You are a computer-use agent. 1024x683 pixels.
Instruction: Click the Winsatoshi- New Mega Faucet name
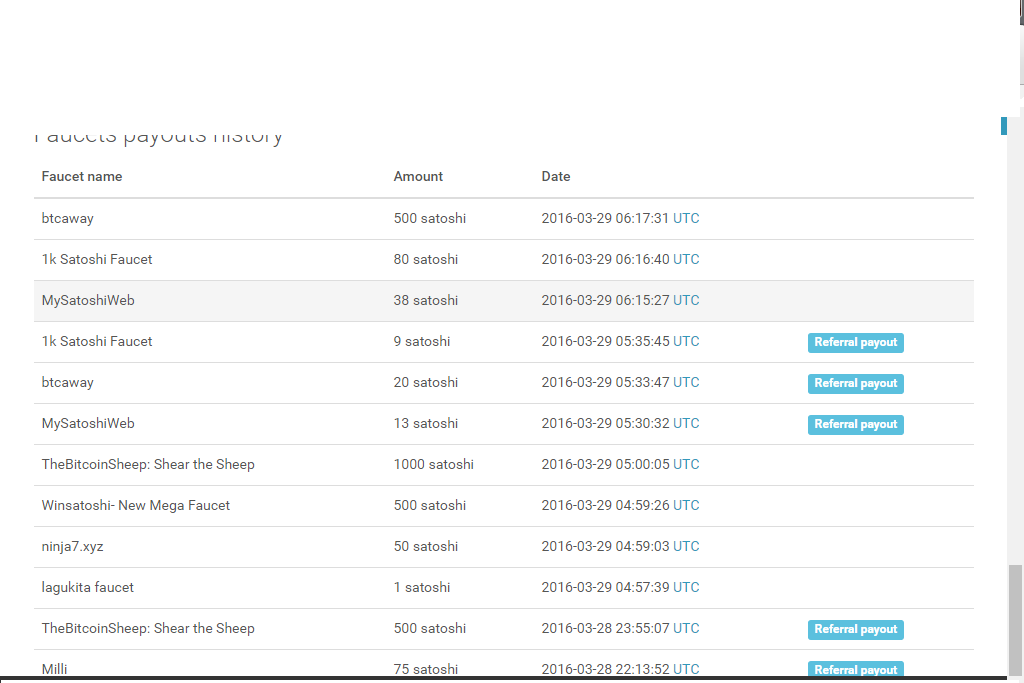click(x=136, y=505)
